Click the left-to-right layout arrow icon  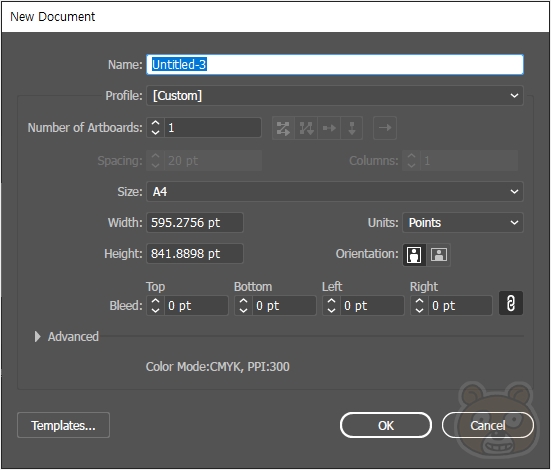(x=385, y=128)
